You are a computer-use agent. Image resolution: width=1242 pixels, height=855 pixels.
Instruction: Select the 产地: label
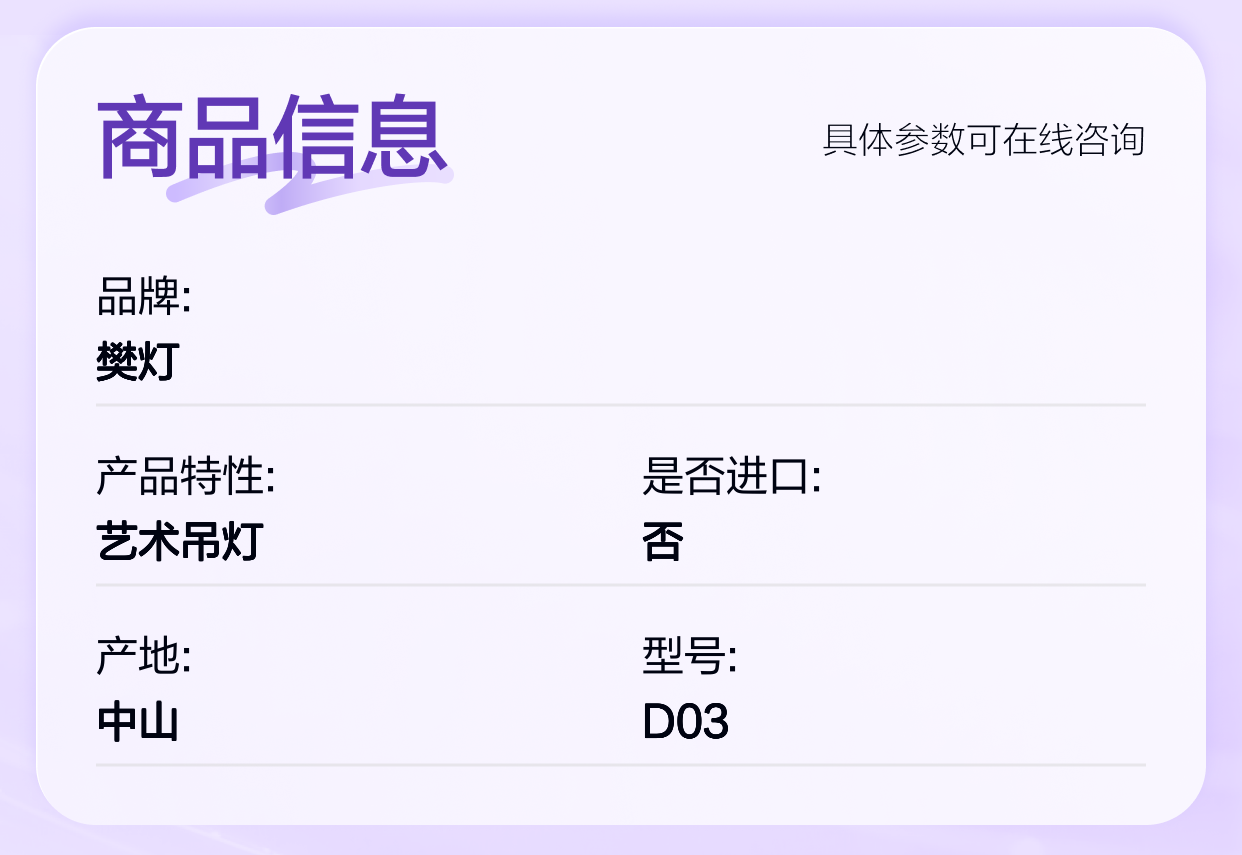[143, 657]
